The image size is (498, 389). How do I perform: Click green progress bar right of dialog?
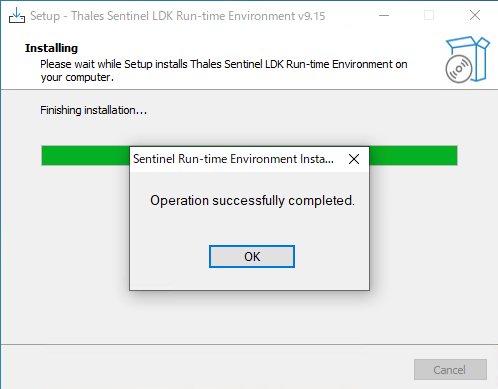413,155
